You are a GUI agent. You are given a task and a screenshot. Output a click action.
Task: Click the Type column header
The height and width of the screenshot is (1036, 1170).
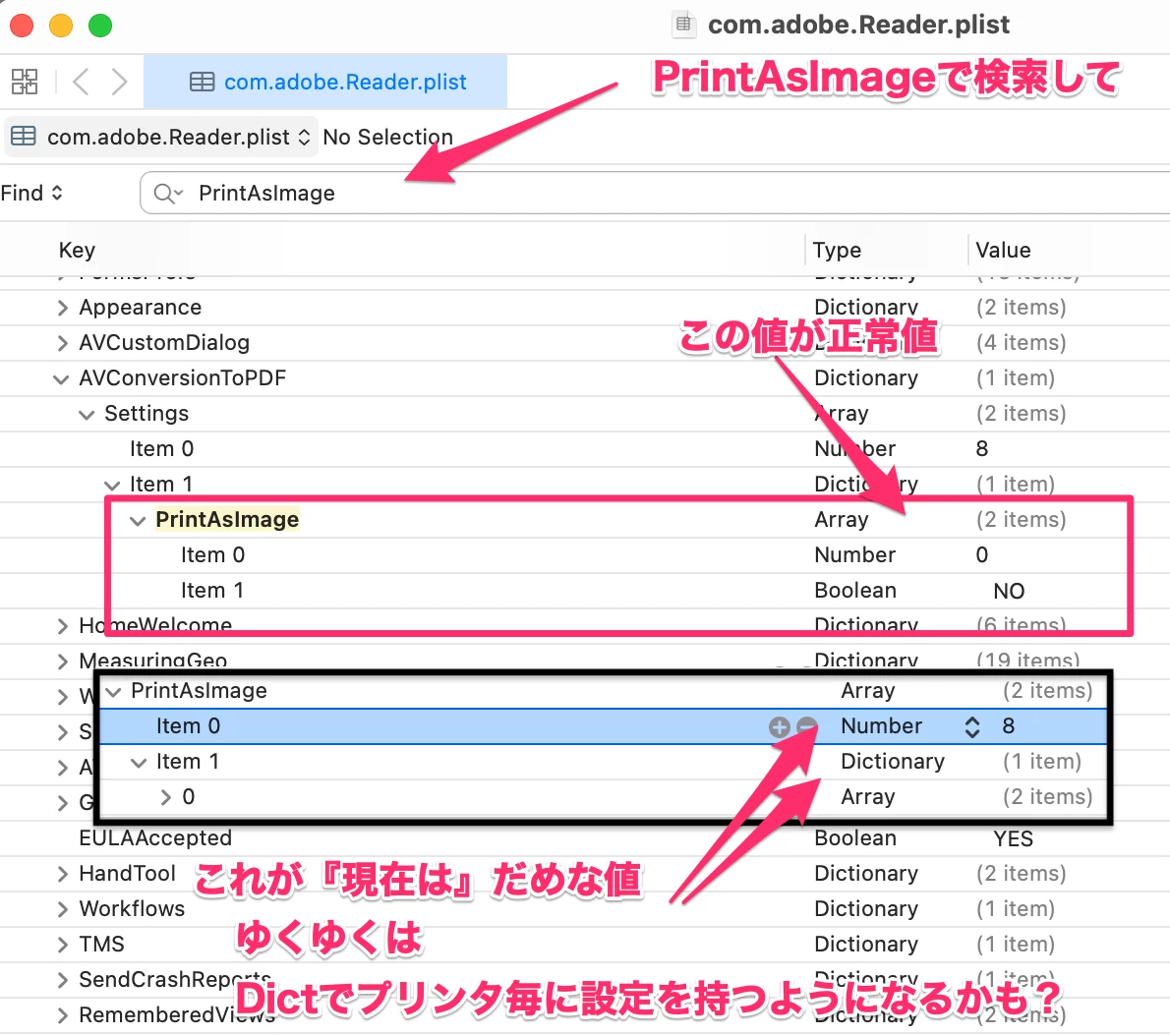coord(837,250)
